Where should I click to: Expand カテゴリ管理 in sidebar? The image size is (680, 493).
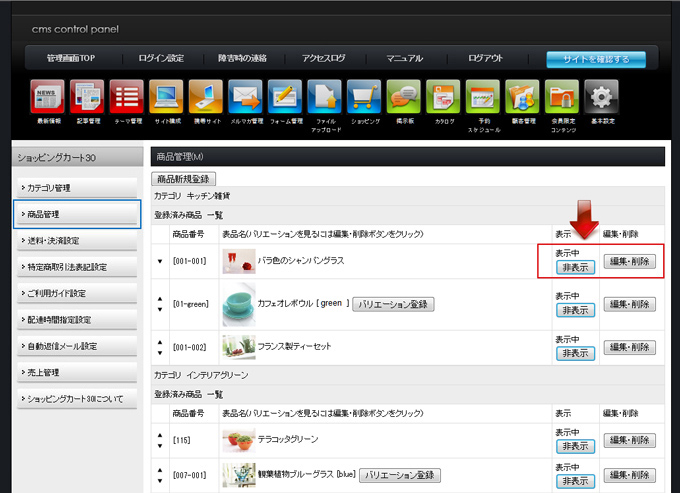[x=77, y=188]
